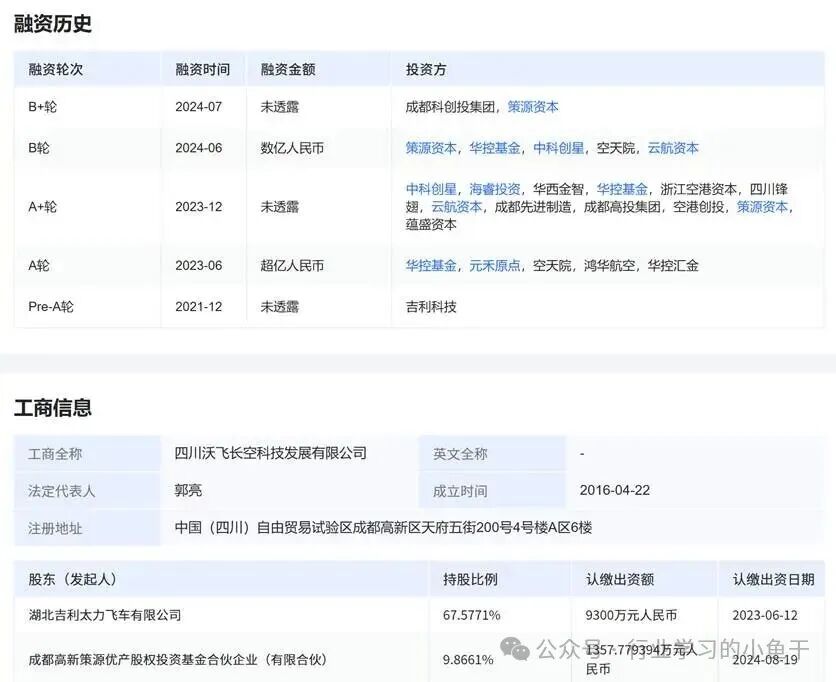836x682 pixels.
Task: Select legal representative 郭亮
Action: [188, 490]
